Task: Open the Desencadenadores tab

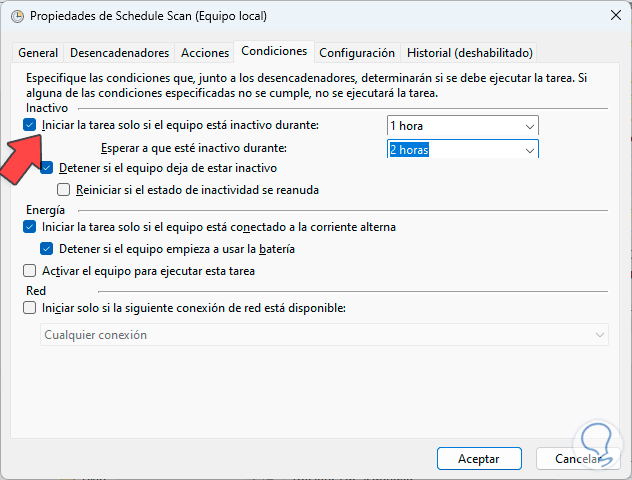Action: [119, 53]
